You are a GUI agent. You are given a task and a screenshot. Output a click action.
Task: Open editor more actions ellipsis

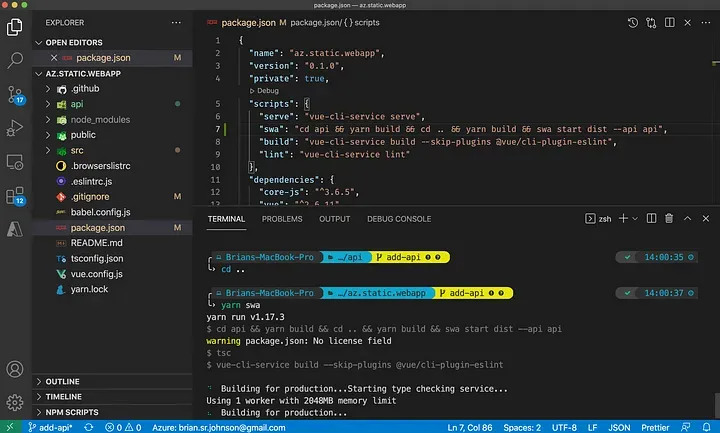706,22
